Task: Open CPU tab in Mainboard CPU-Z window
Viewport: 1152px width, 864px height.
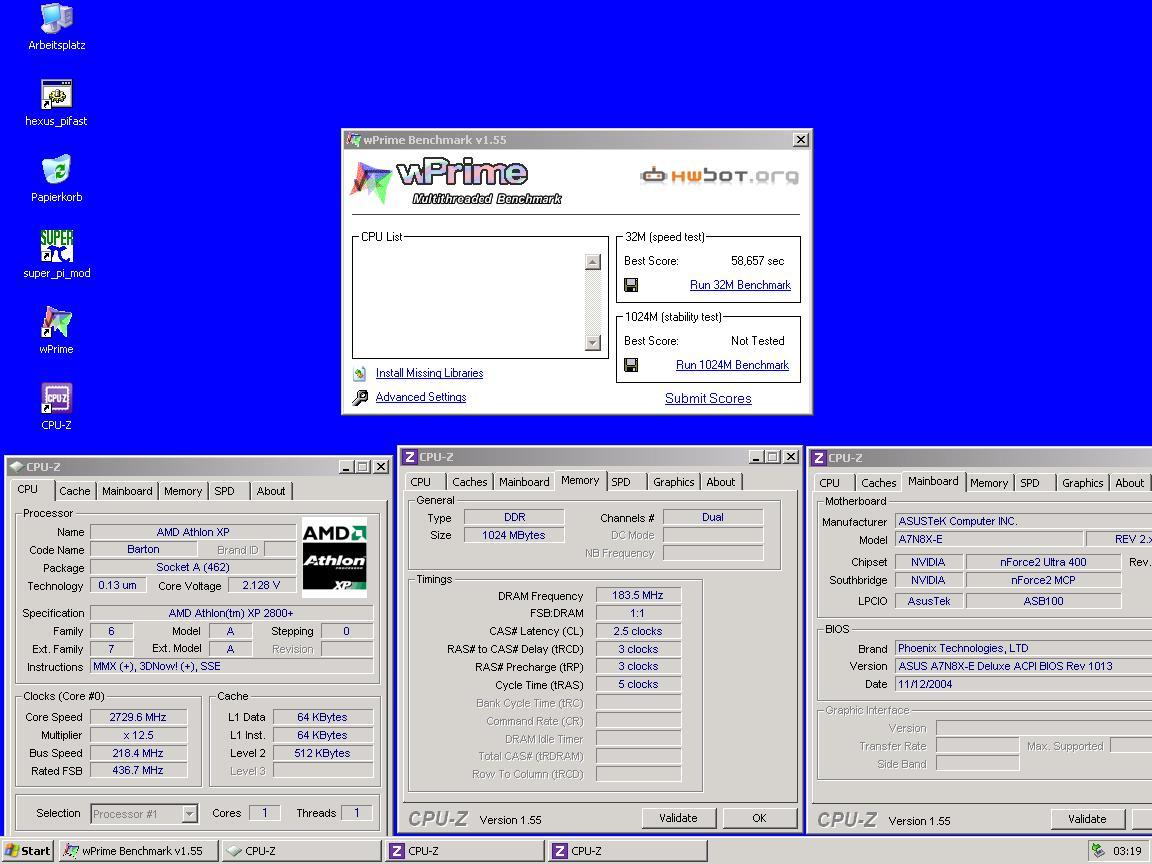Action: click(x=829, y=483)
